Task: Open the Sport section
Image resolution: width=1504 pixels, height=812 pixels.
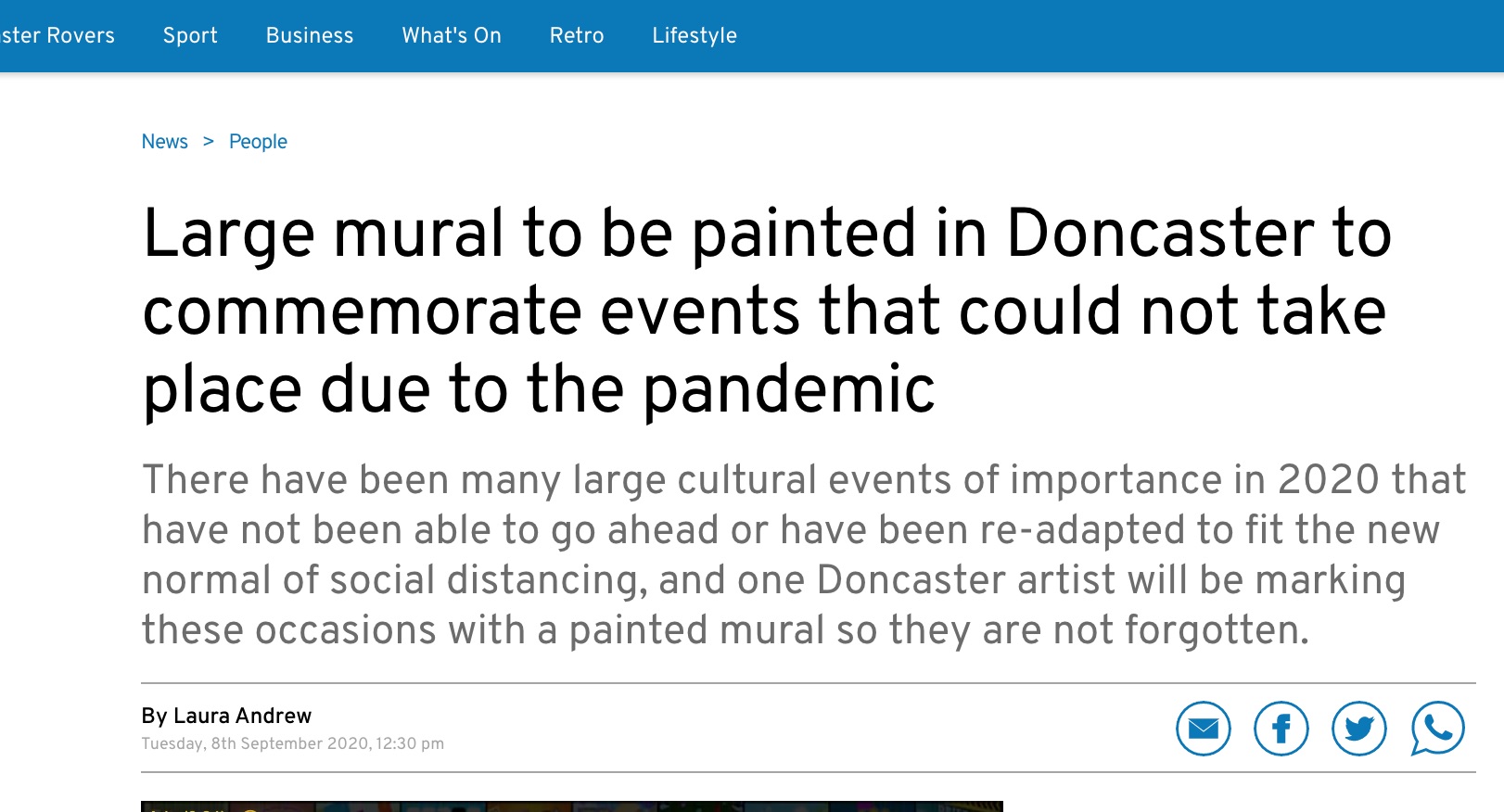Action: click(190, 35)
